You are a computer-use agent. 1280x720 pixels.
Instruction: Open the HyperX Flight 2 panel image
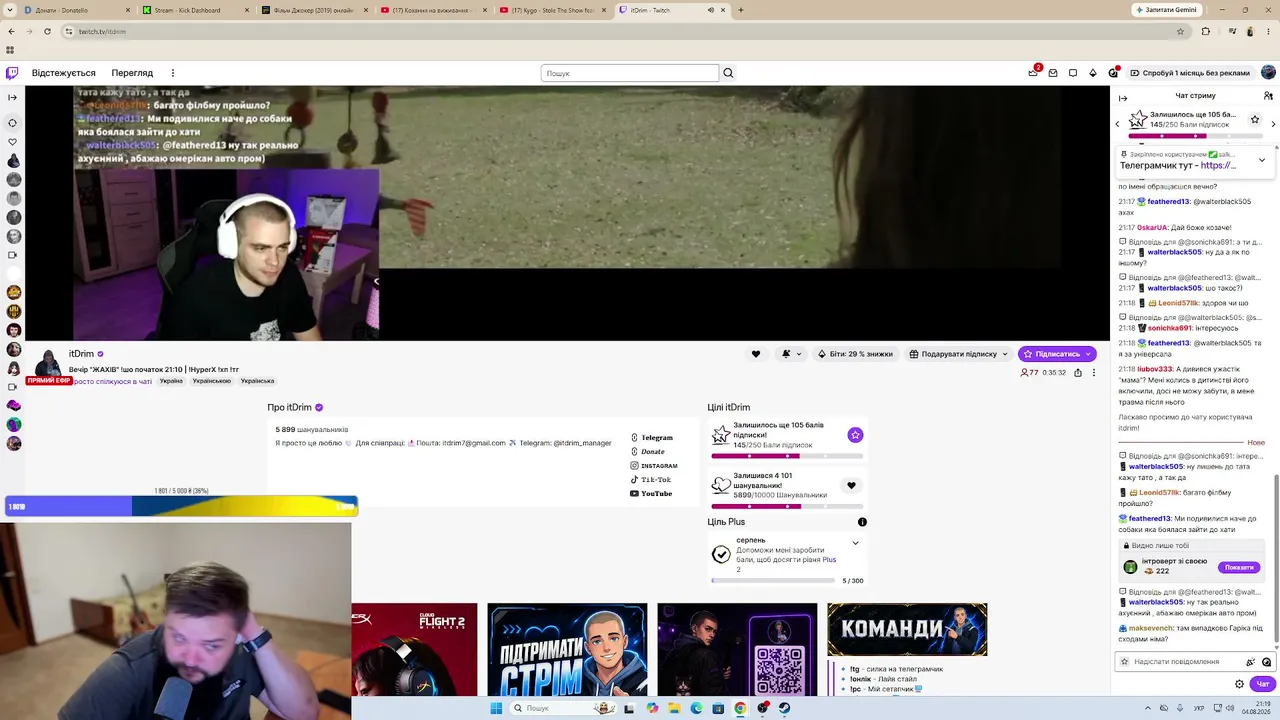click(x=414, y=649)
